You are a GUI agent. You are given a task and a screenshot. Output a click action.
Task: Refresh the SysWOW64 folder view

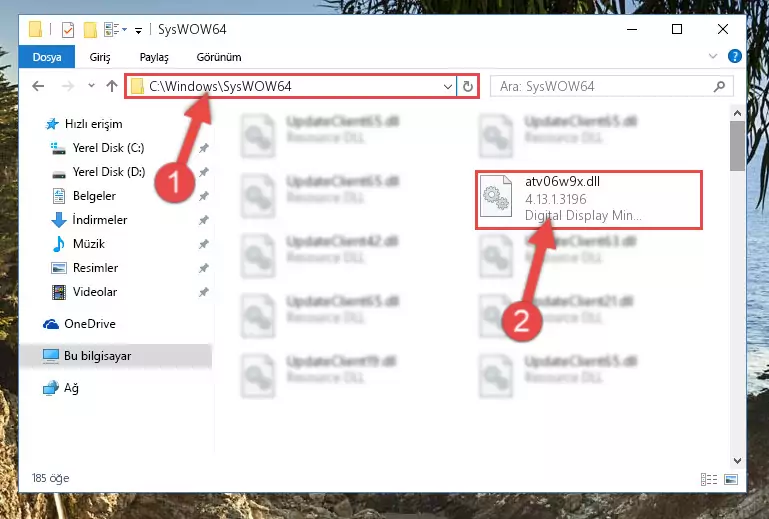point(467,87)
